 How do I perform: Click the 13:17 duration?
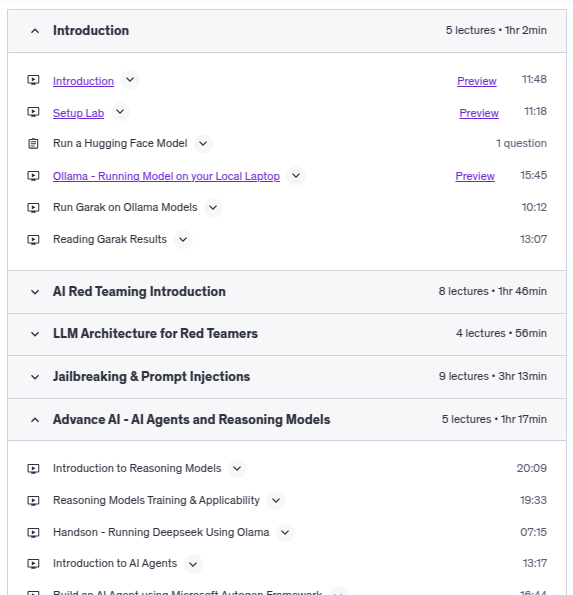(535, 563)
